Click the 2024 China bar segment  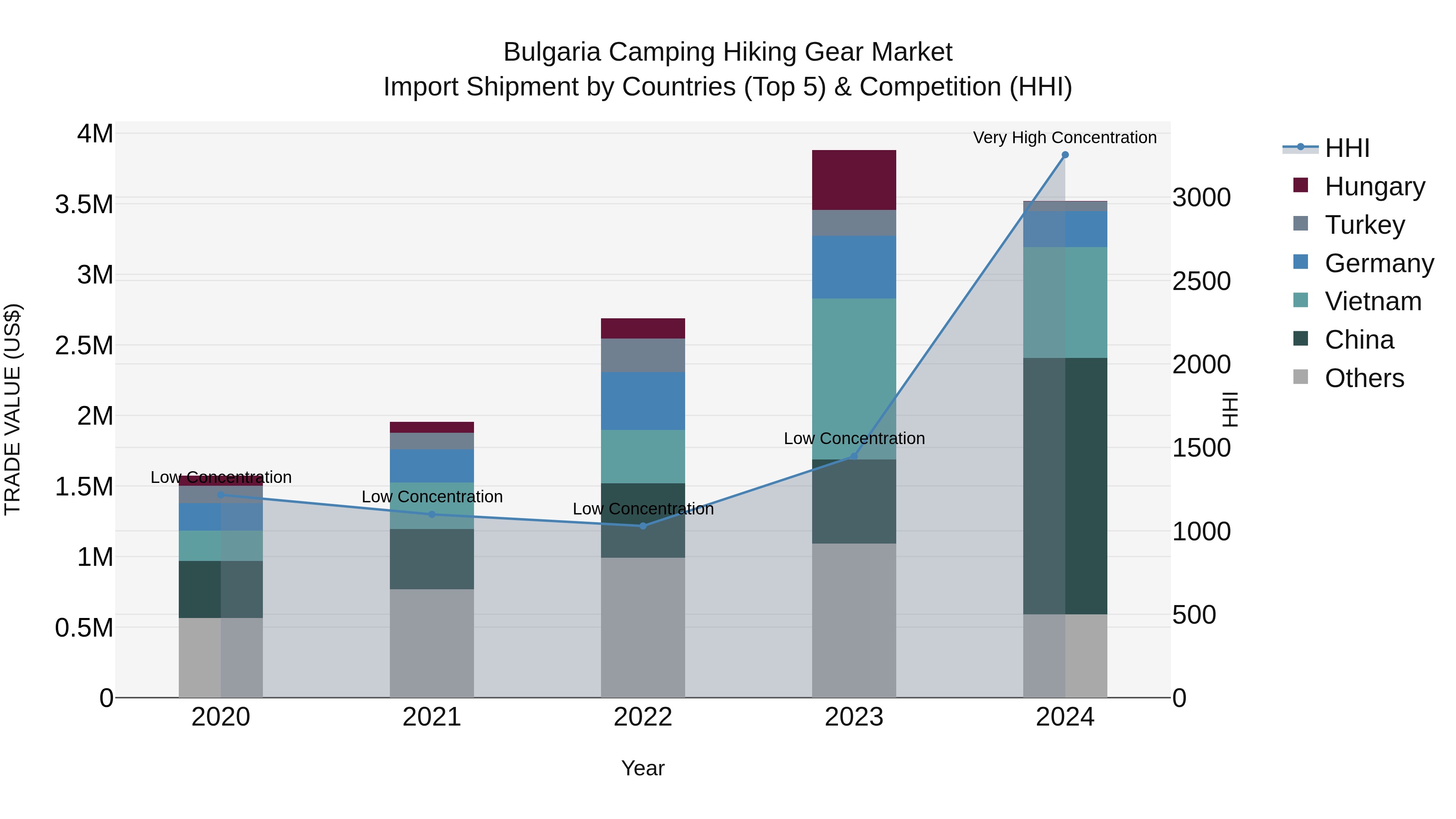click(1065, 486)
